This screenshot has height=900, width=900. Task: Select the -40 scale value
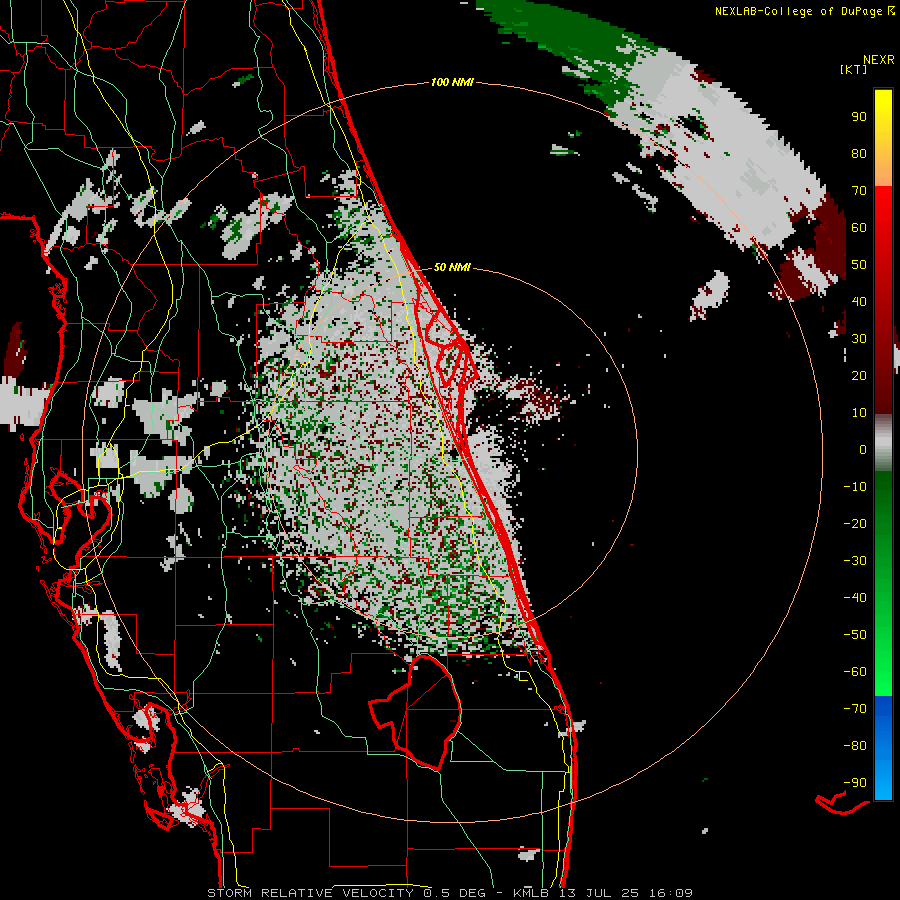(x=855, y=598)
